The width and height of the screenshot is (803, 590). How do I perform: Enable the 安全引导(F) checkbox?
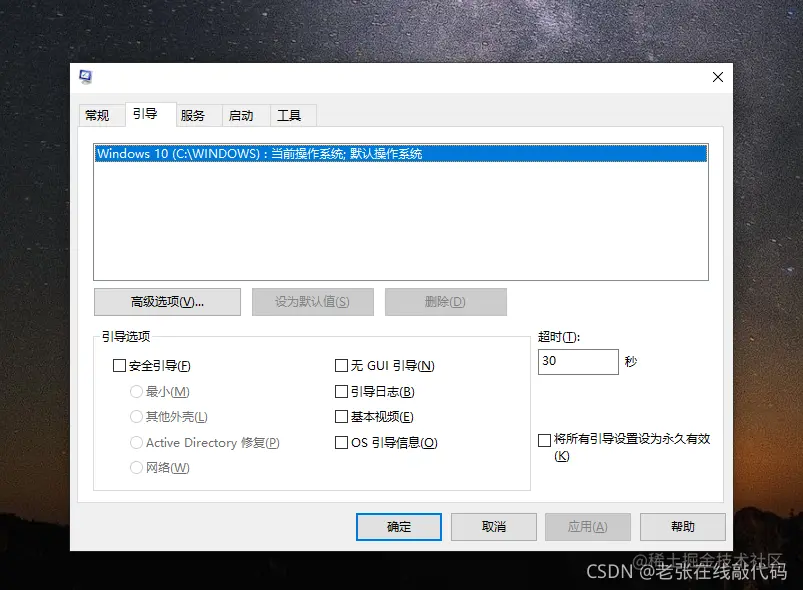[119, 365]
